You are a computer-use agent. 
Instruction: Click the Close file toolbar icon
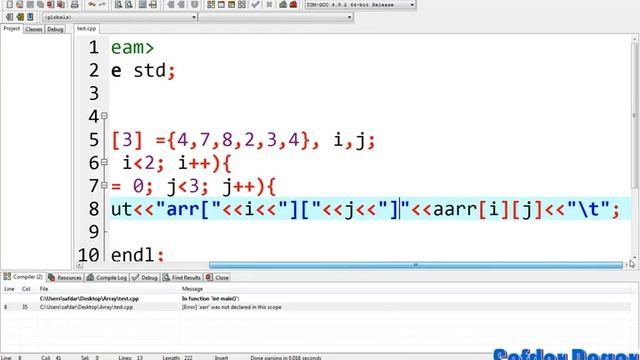click(x=50, y=4)
